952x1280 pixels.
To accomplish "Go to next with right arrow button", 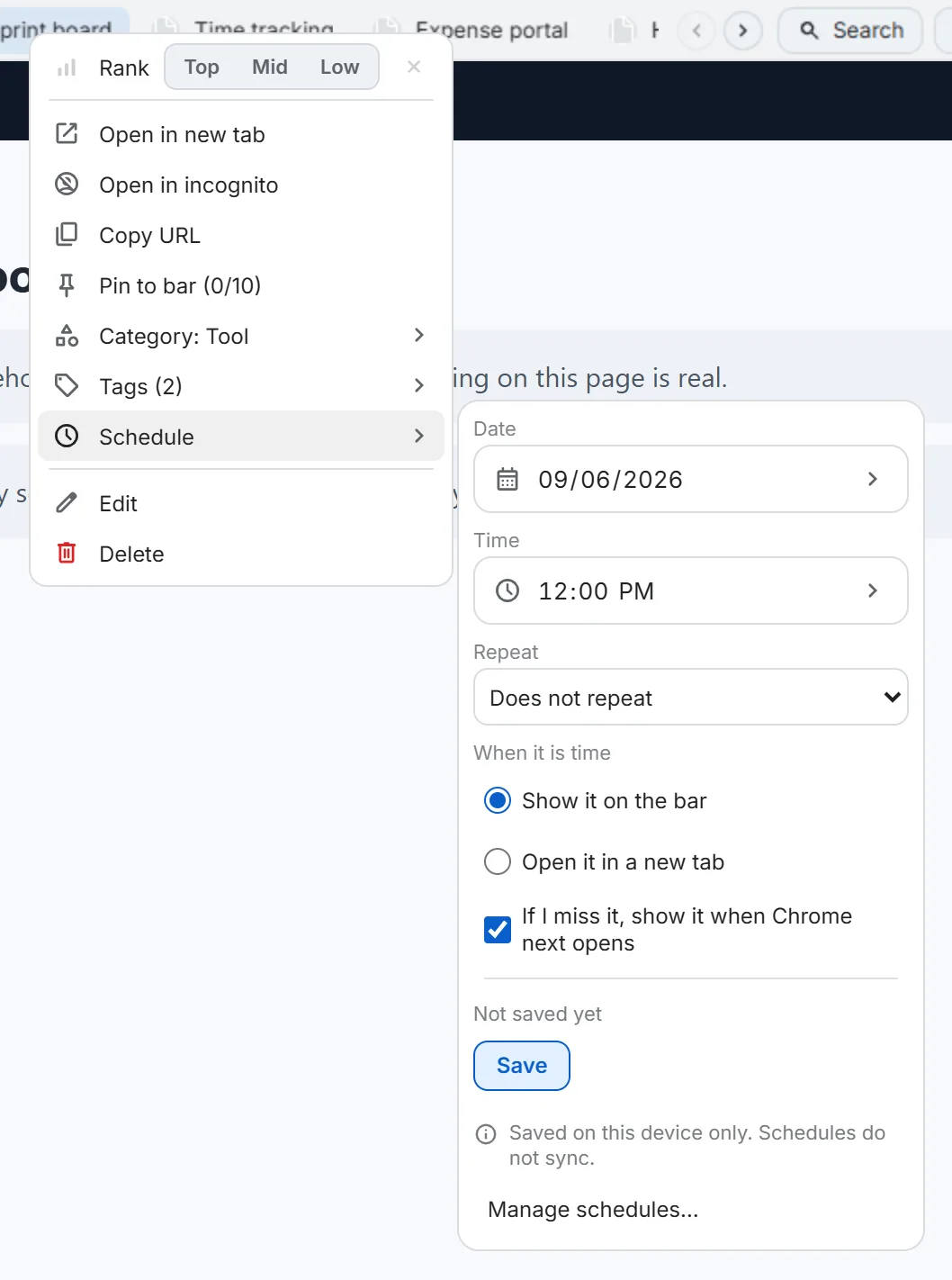I will 743,31.
